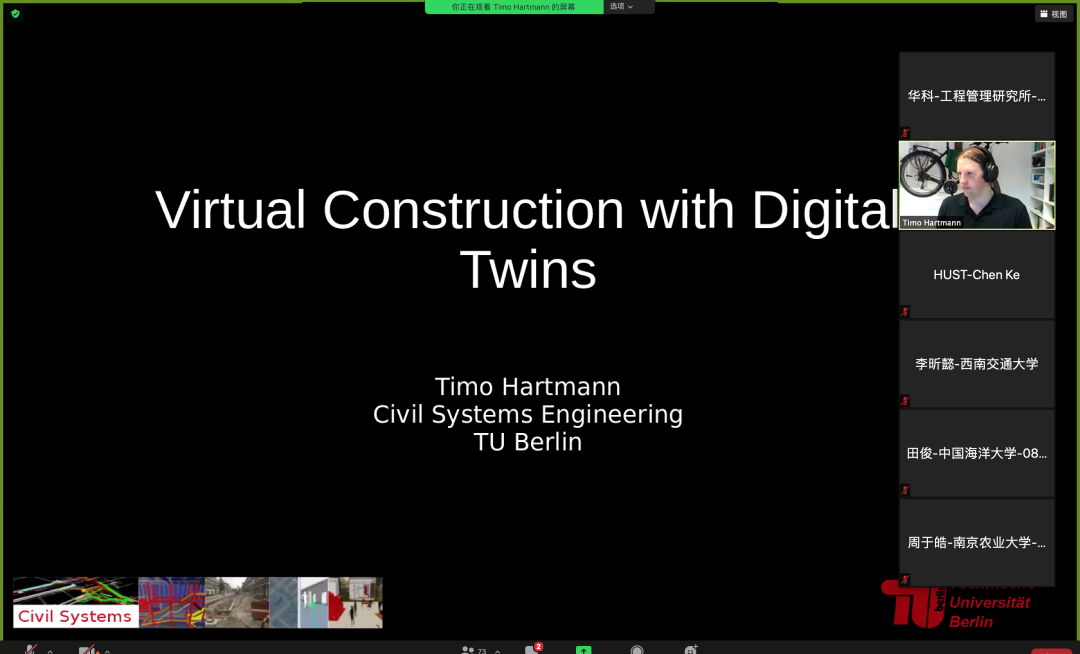This screenshot has width=1080, height=654.
Task: Select the 华科-工程管理研究所 participant tile
Action: click(976, 96)
